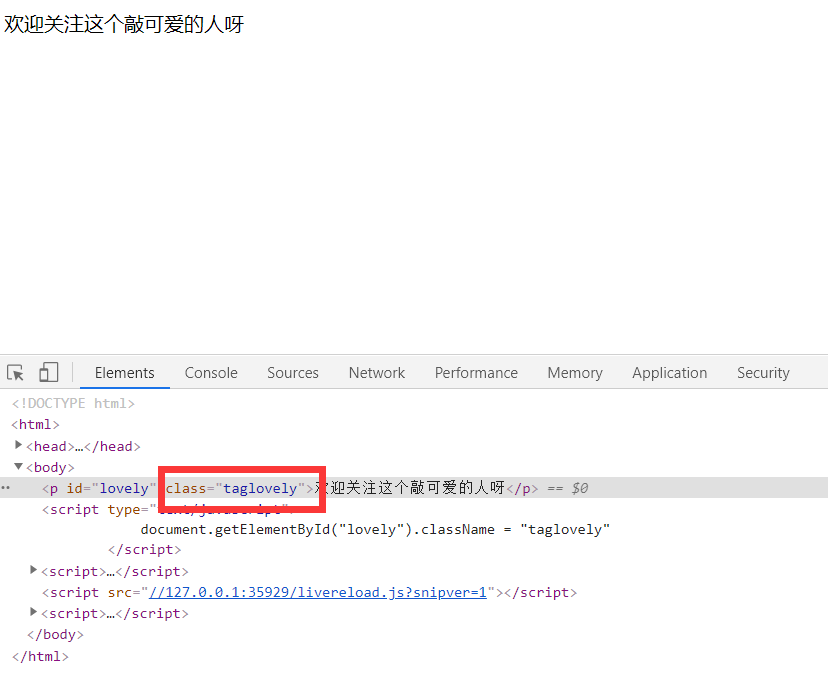
Task: Switch to the Application tab
Action: click(669, 373)
